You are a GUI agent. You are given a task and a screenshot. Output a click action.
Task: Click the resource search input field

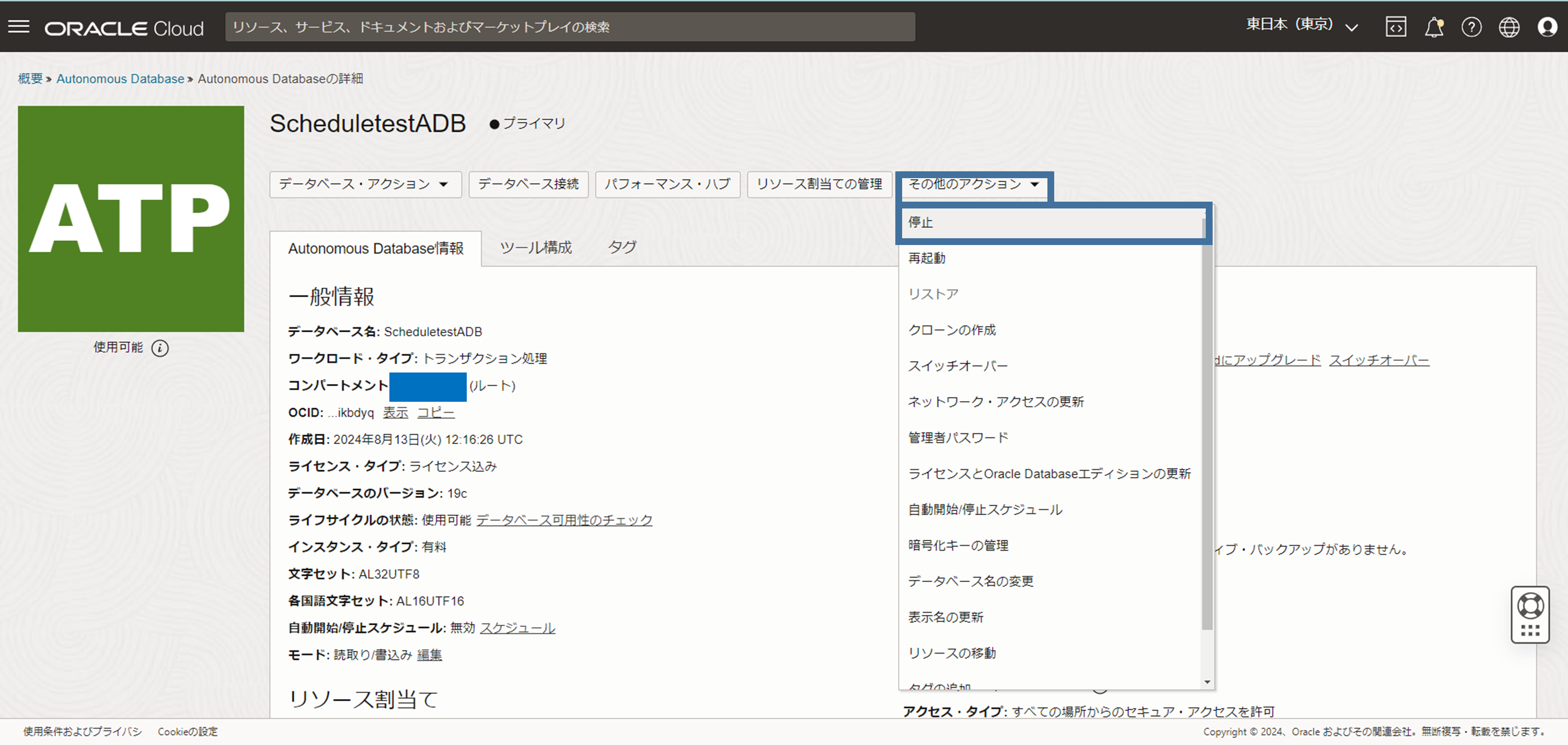click(569, 27)
